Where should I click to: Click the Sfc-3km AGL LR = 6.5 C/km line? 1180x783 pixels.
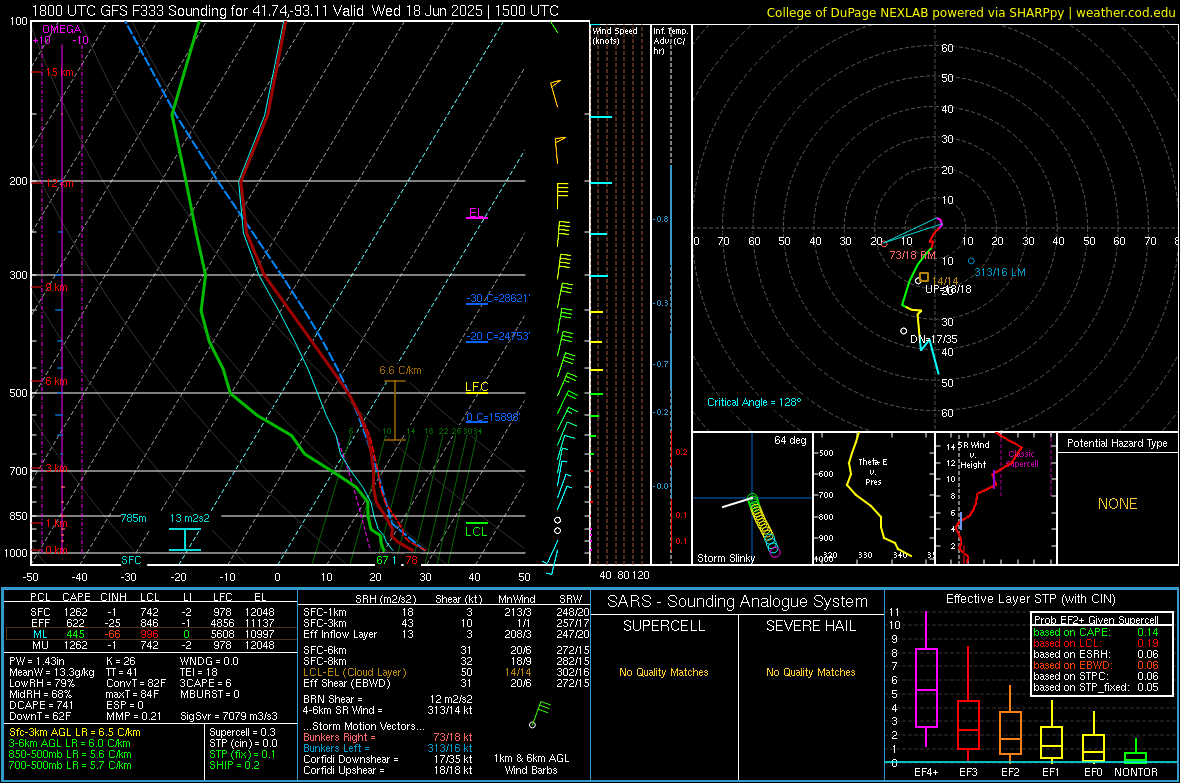tap(75, 732)
